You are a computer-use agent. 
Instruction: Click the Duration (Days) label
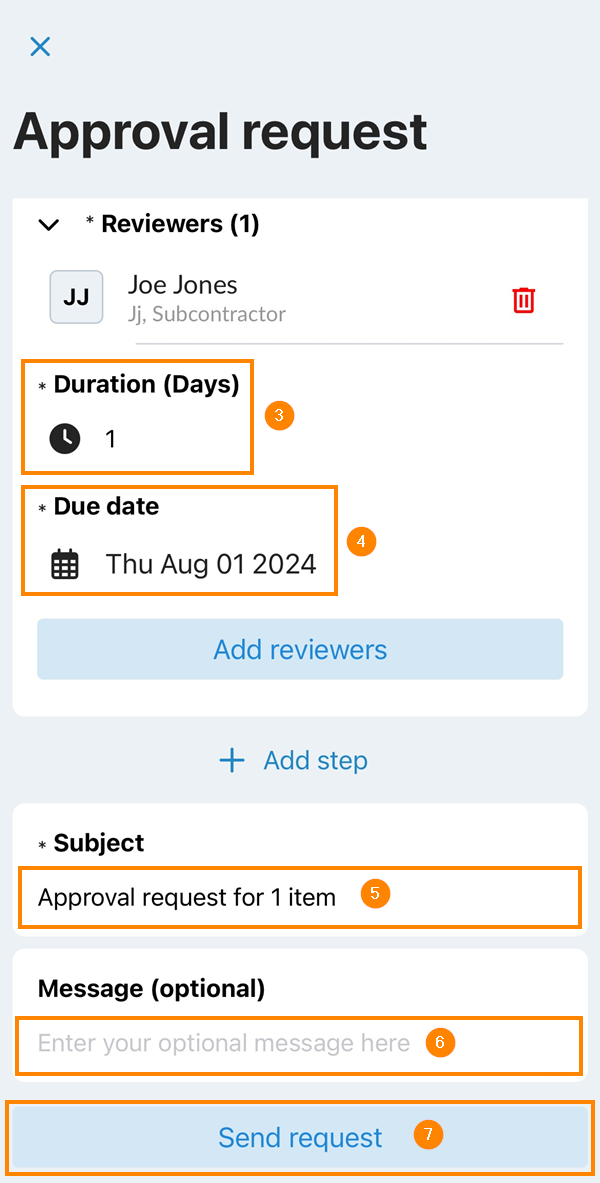146,385
